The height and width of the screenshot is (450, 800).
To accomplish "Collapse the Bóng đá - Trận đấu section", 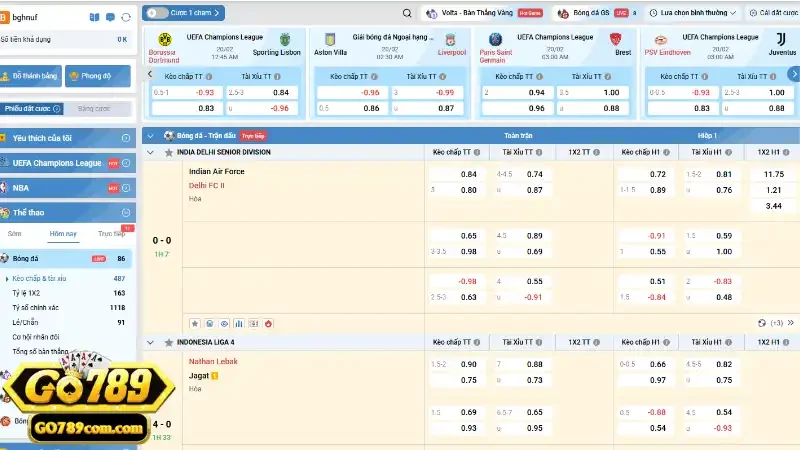I will [152, 135].
